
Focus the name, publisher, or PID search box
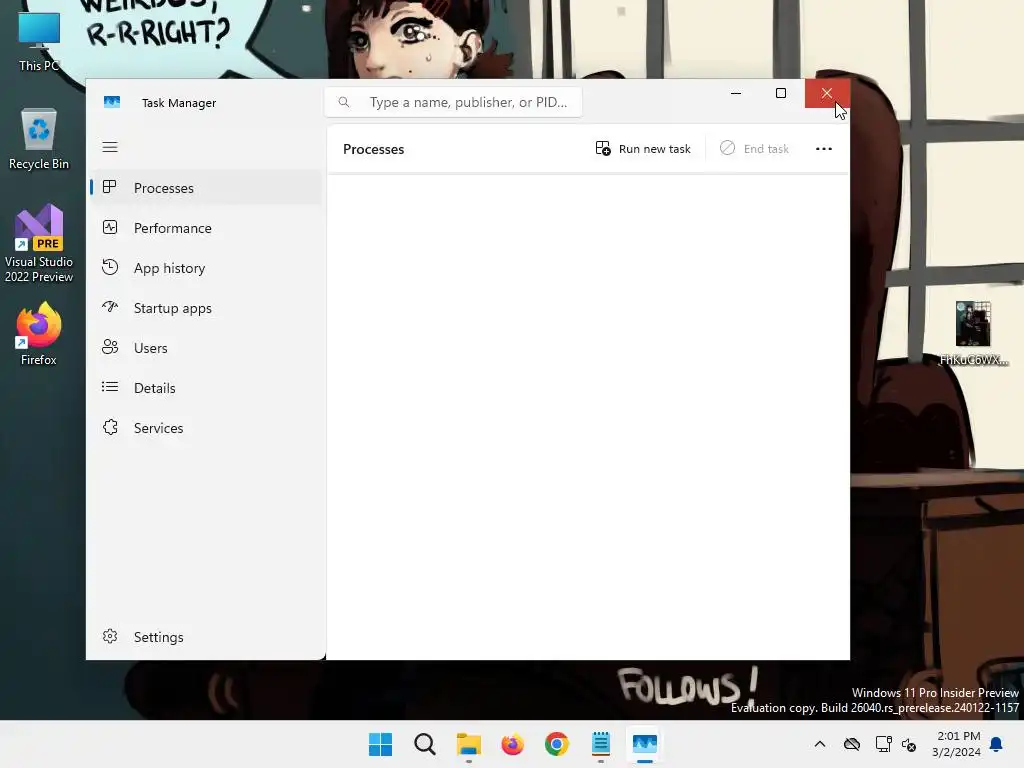453,102
